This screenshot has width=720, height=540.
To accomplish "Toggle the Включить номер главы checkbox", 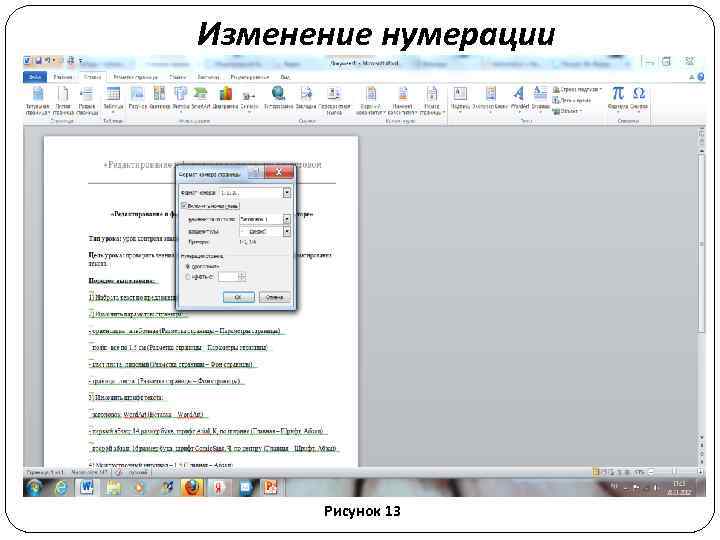I will pos(185,206).
